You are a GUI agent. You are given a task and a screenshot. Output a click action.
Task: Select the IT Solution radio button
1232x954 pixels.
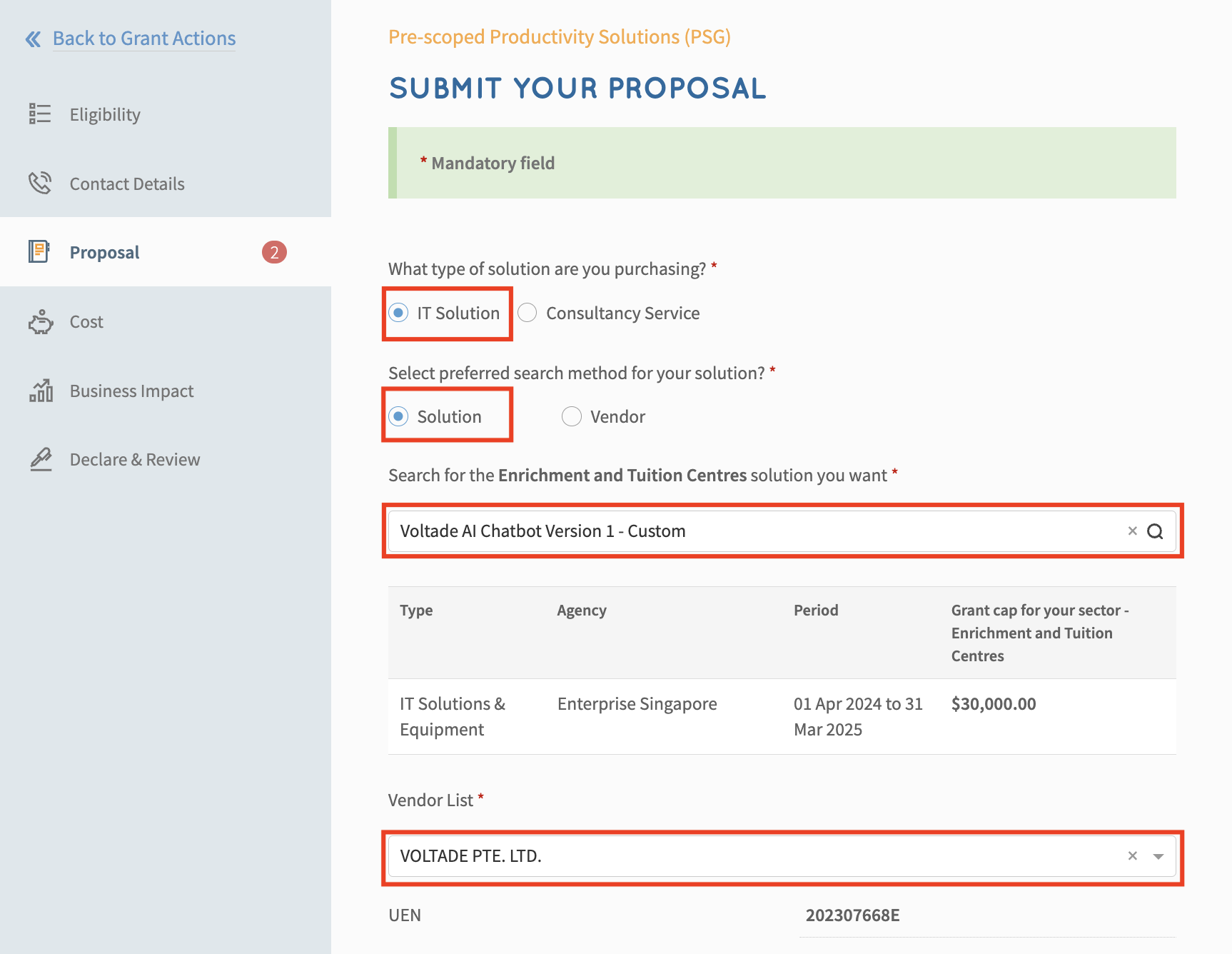[398, 313]
